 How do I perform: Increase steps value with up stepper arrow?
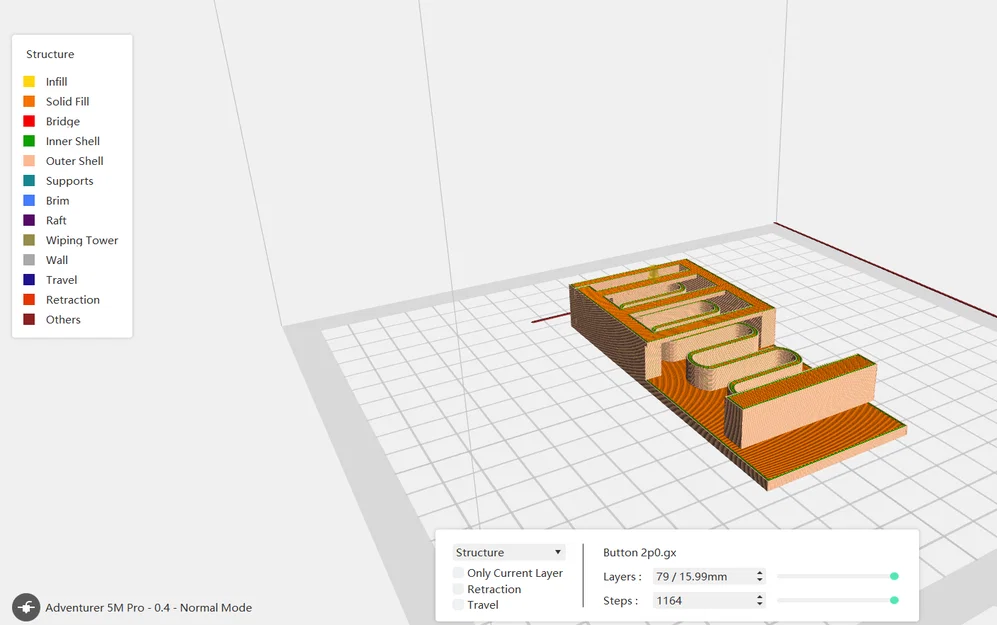coord(759,597)
